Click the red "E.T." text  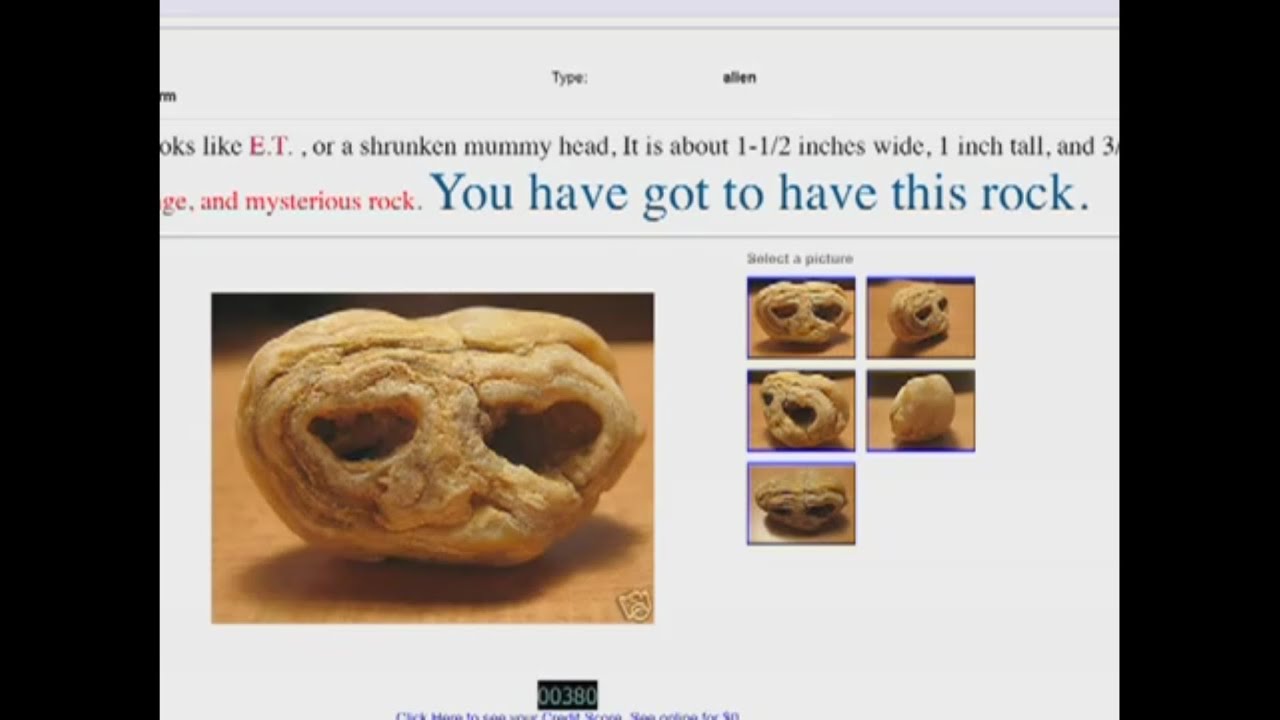271,147
